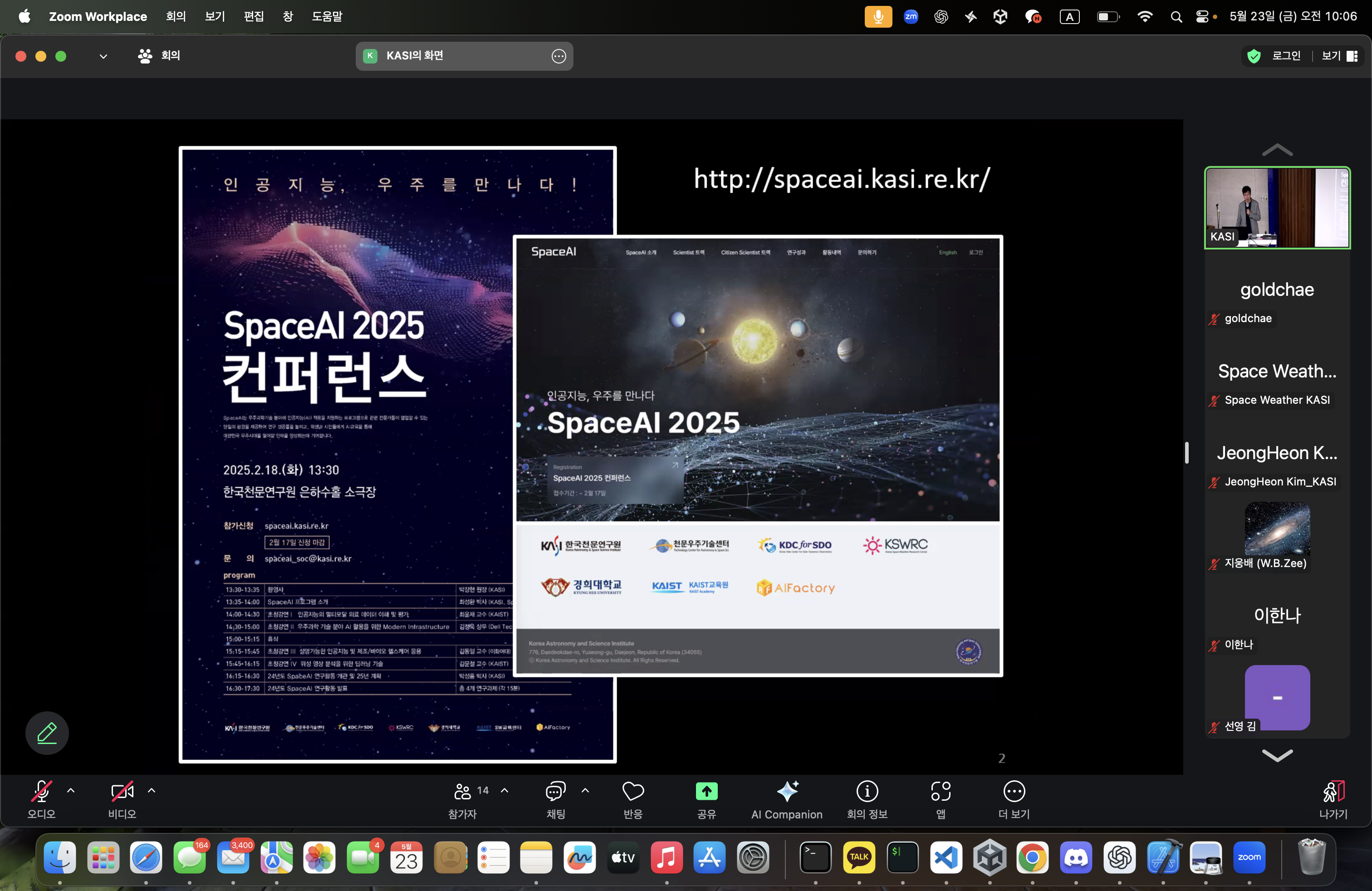Click the battery status icon
The image size is (1372, 891).
click(1107, 17)
